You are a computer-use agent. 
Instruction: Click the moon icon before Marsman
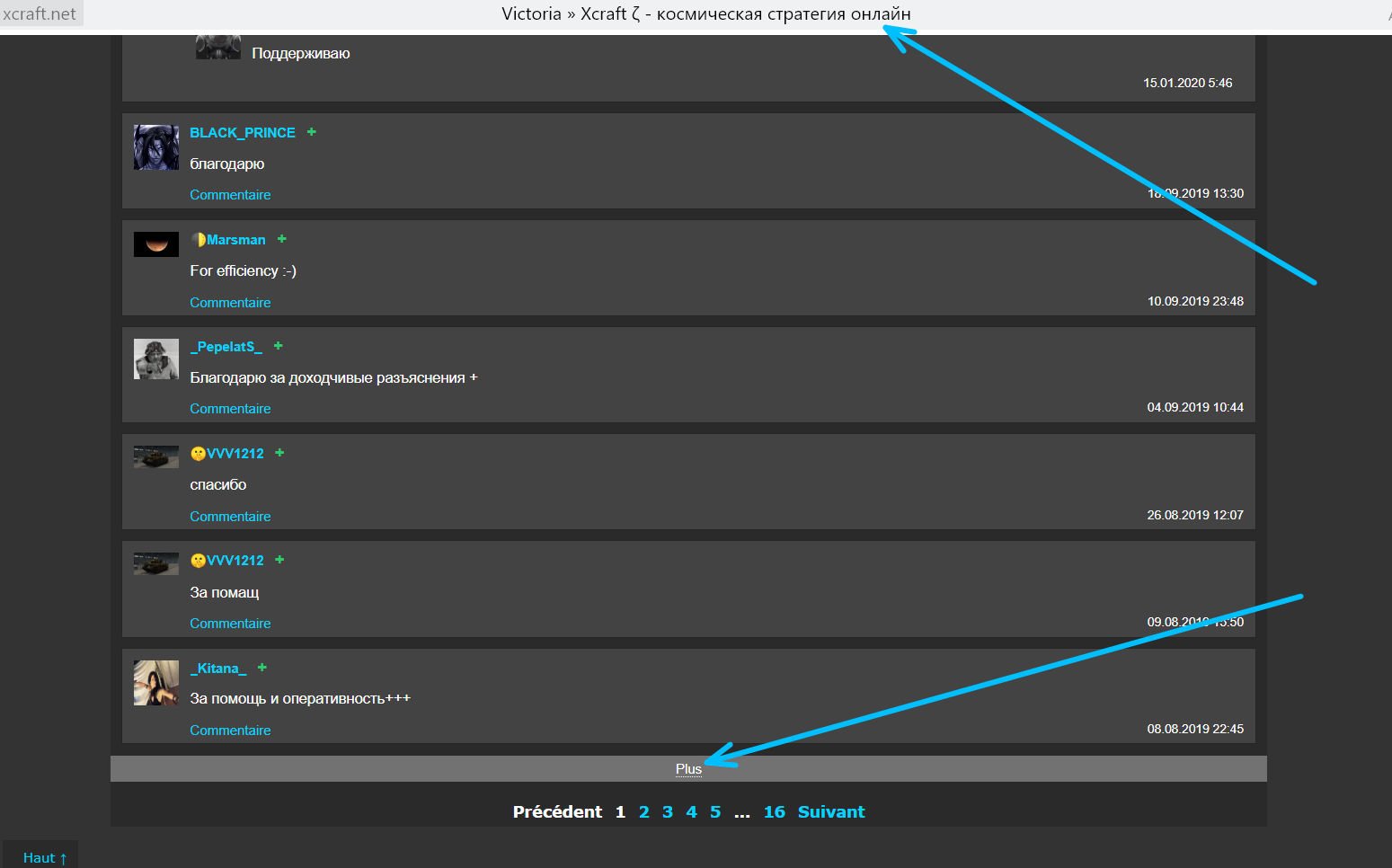click(x=199, y=240)
